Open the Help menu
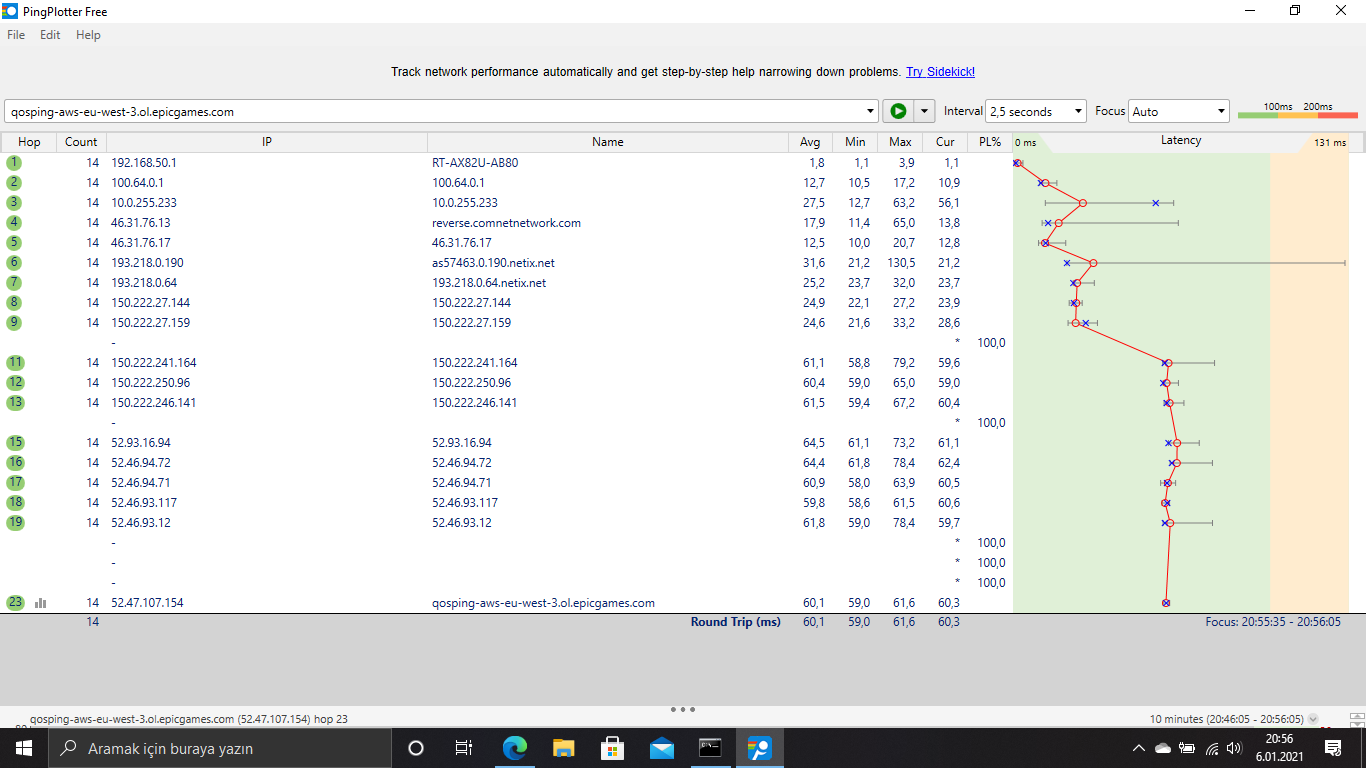The image size is (1366, 768). (x=88, y=35)
